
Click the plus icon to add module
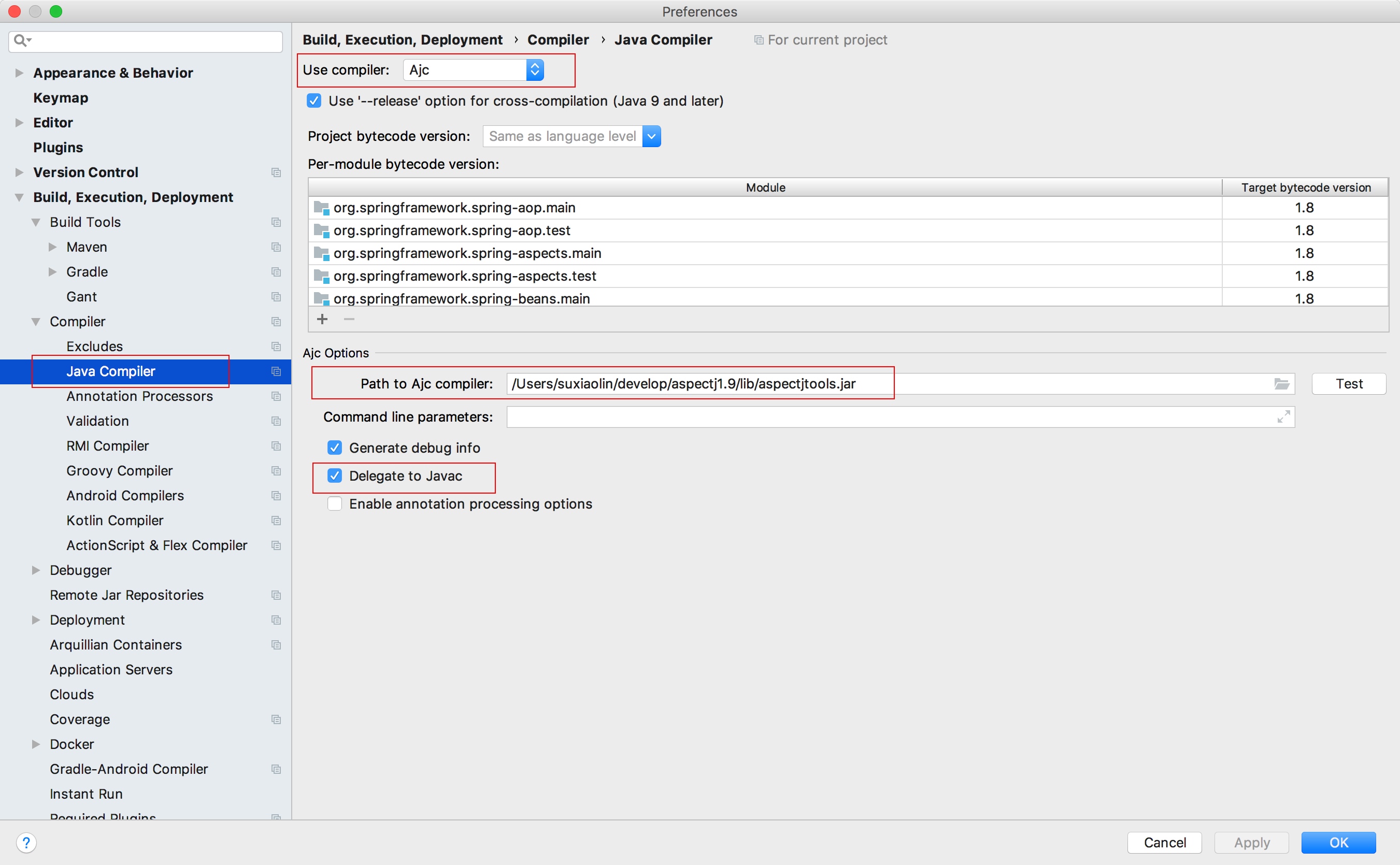pyautogui.click(x=323, y=319)
